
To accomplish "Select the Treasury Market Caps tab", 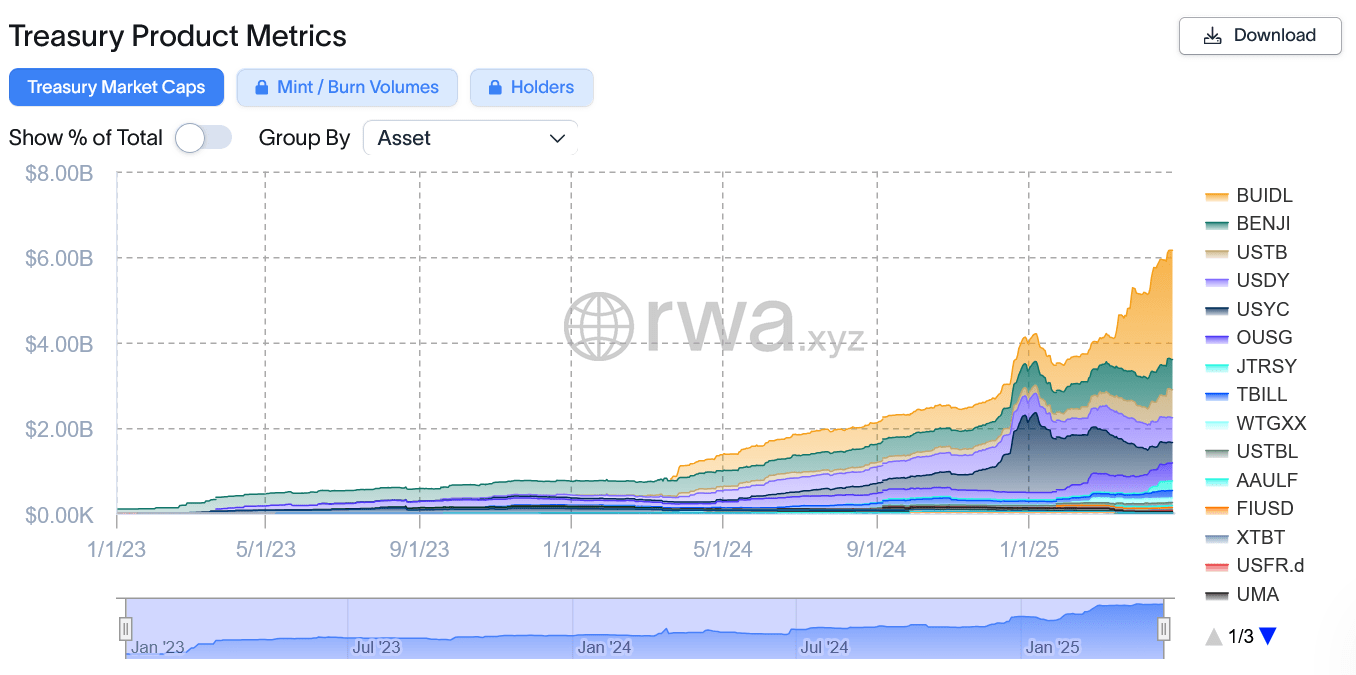I will point(116,88).
